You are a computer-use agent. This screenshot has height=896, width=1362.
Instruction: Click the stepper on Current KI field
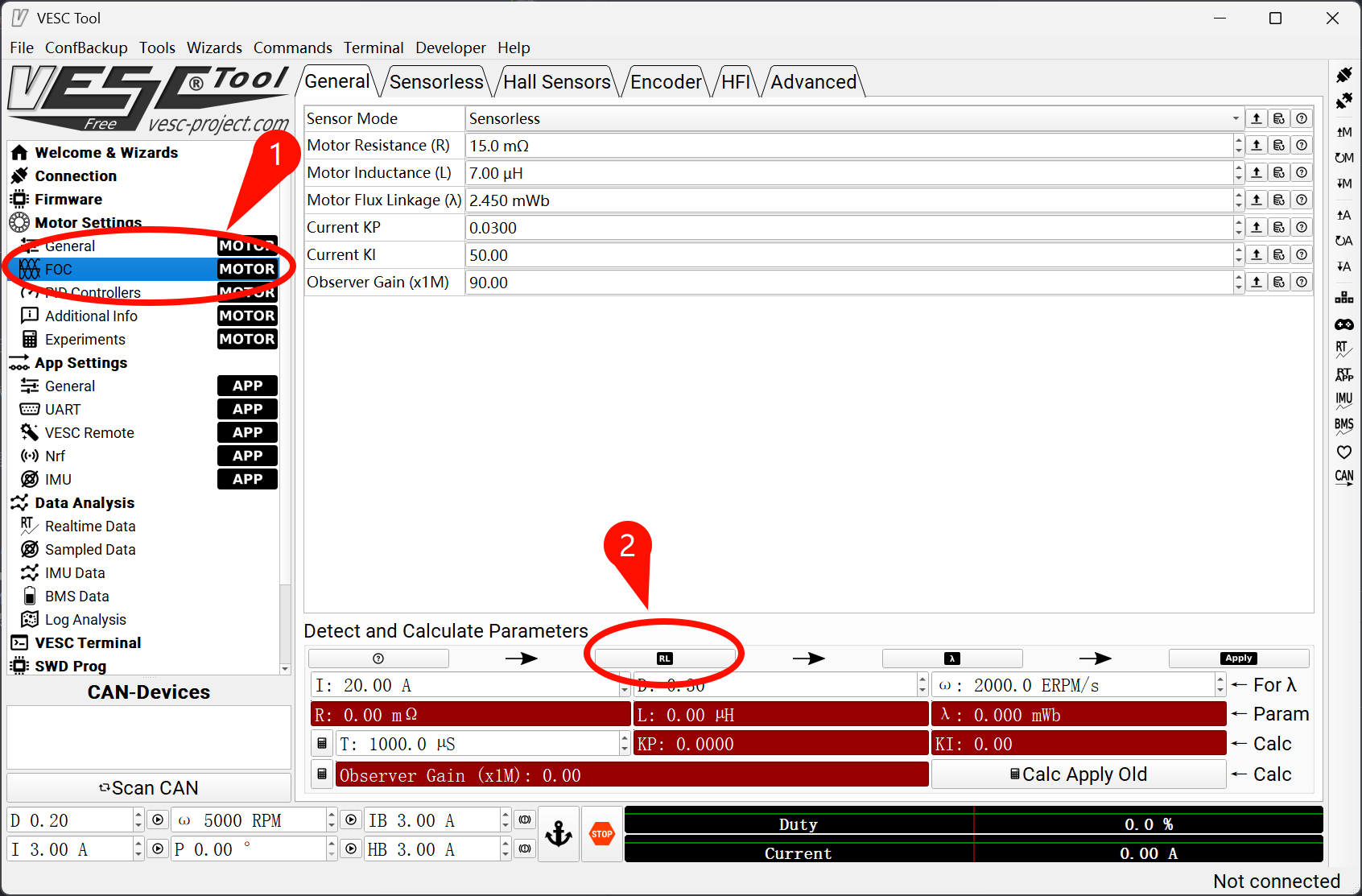click(x=1239, y=255)
